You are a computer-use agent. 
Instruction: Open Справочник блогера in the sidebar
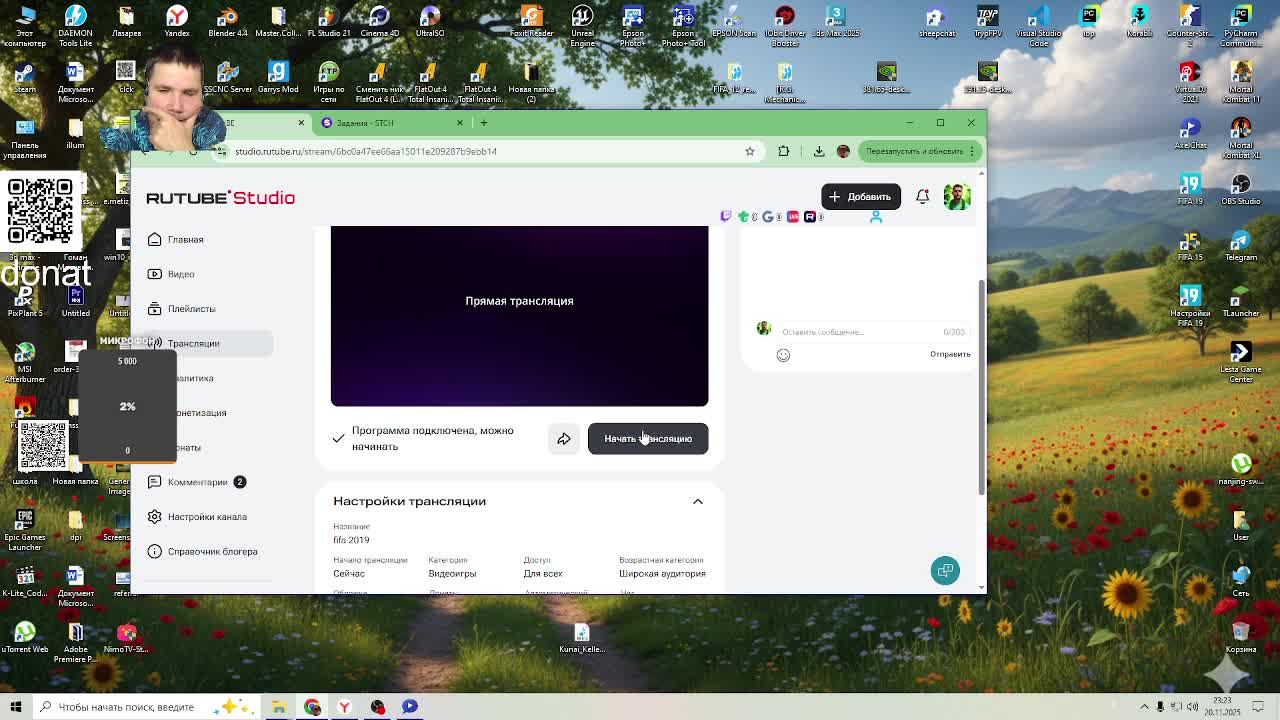pos(202,552)
